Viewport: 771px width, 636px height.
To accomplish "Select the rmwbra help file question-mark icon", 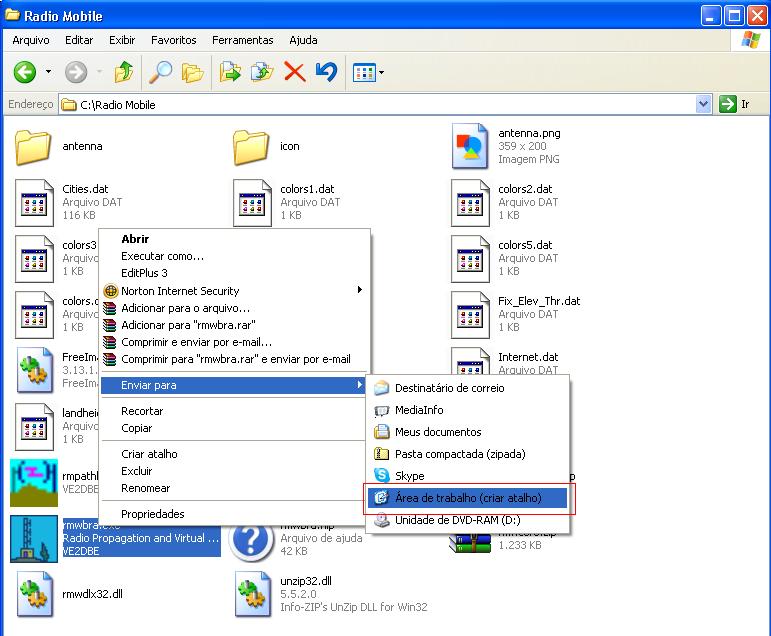I will tap(251, 543).
